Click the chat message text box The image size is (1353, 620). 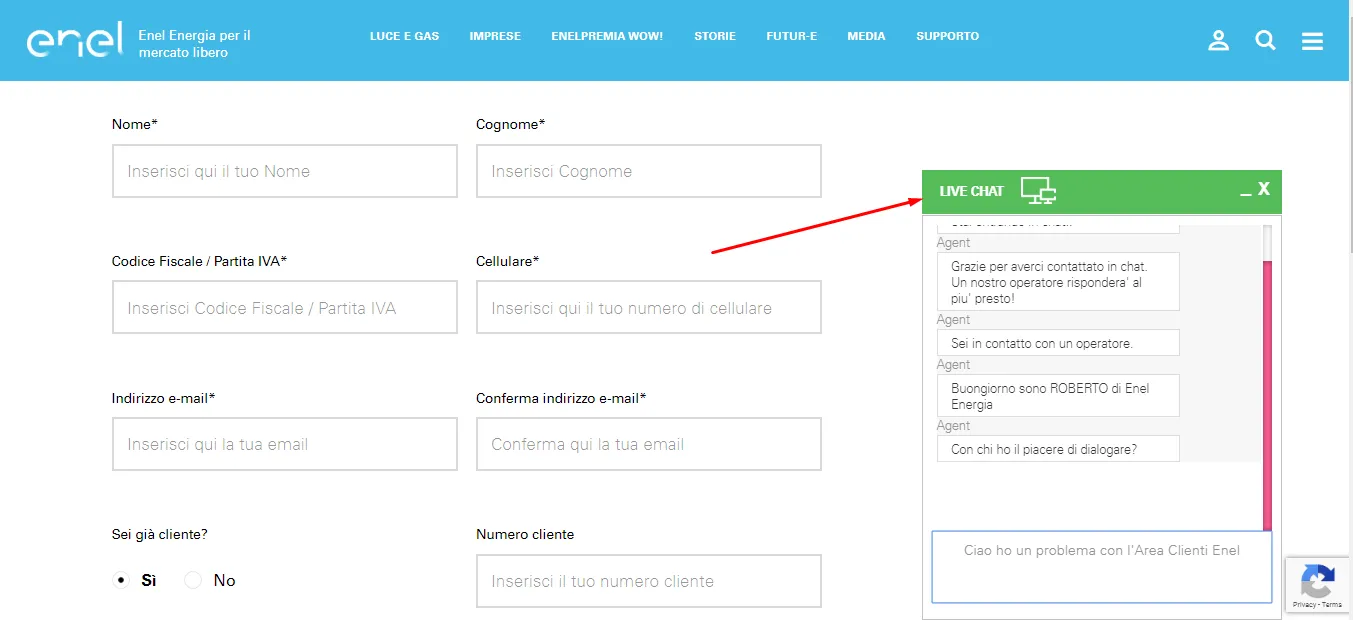pyautogui.click(x=1102, y=567)
